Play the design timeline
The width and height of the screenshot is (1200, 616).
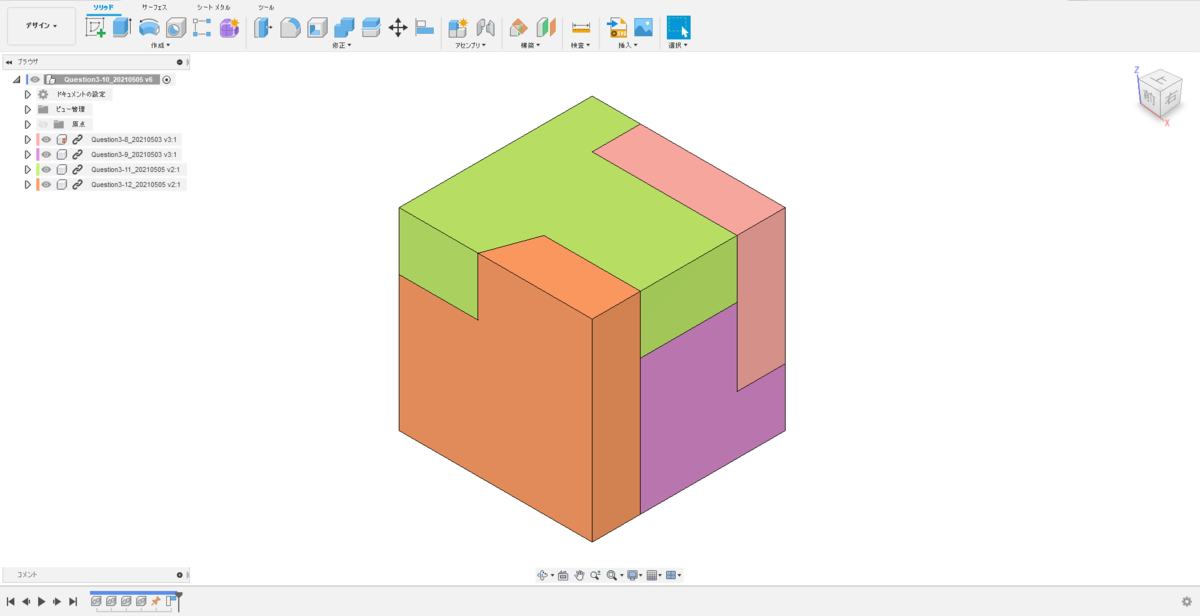tap(41, 602)
